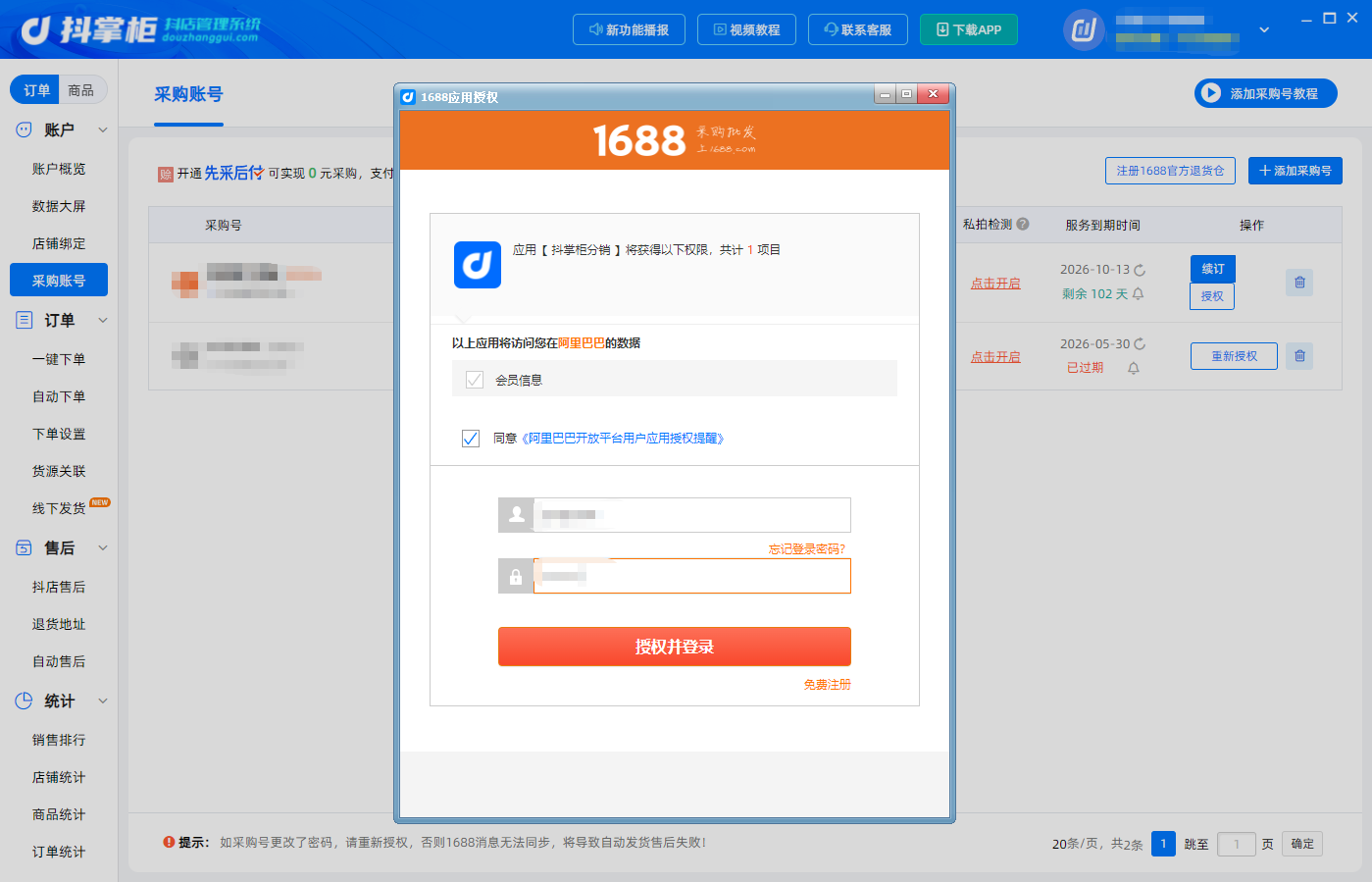Select the 采购账号 page tab

188,94
